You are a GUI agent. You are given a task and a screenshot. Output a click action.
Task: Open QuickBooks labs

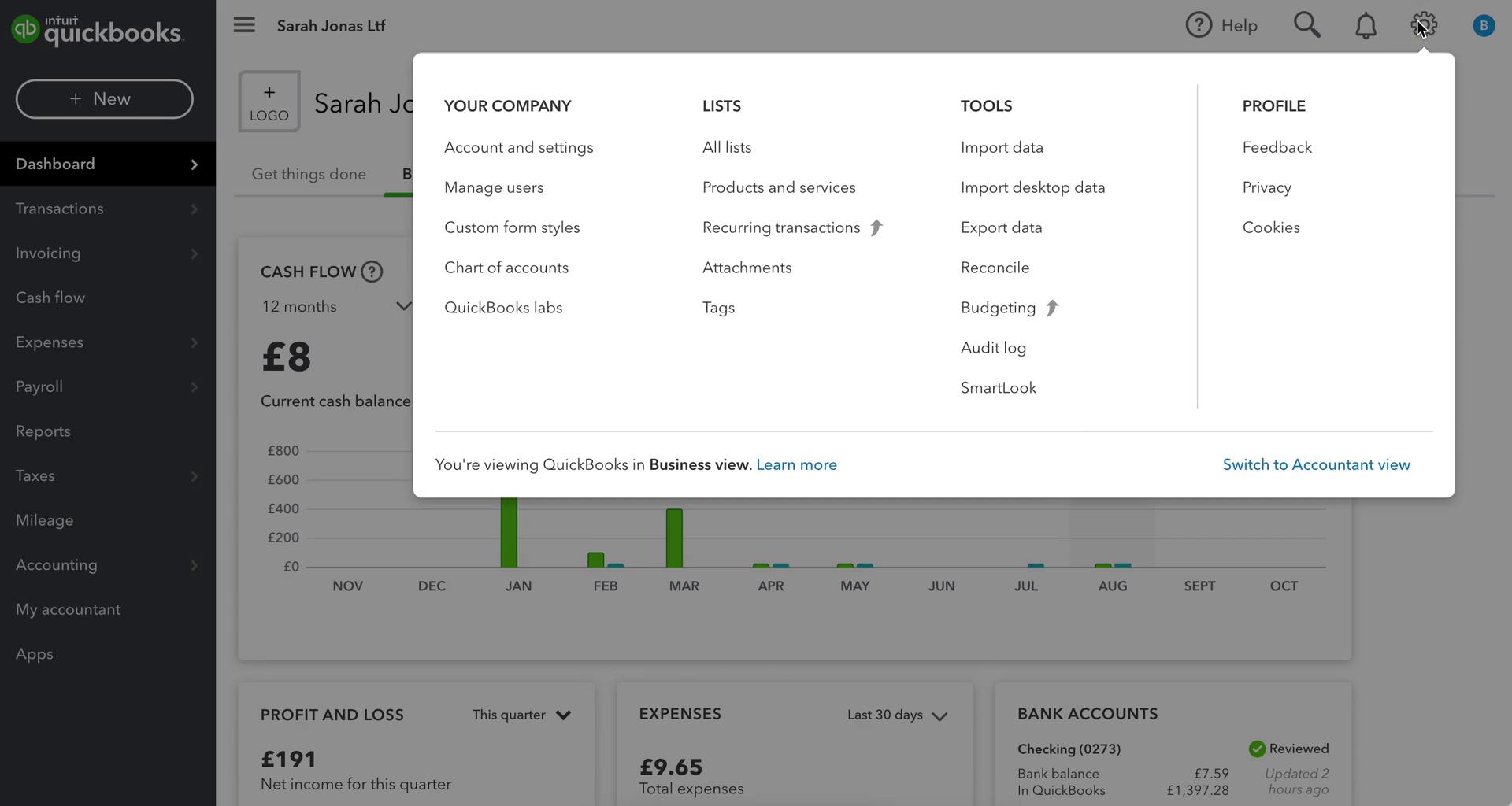[x=503, y=308]
